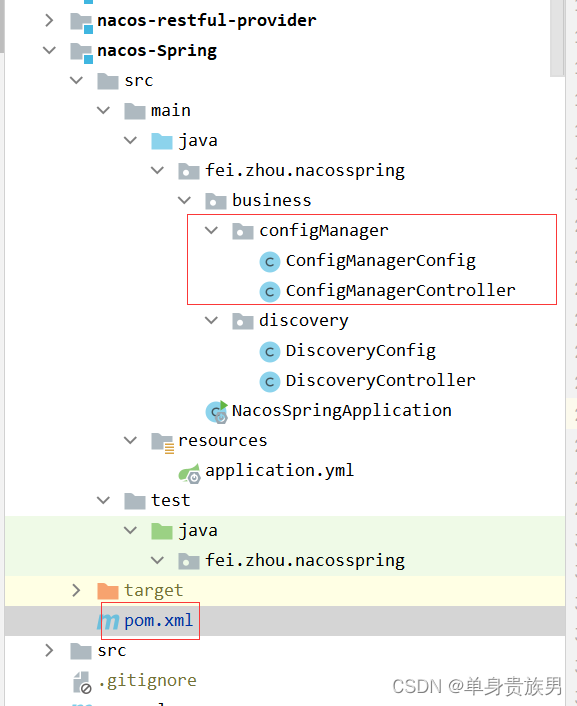
Task: Collapse the fei.zhou.nacosspring package under main
Action: pyautogui.click(x=158, y=171)
